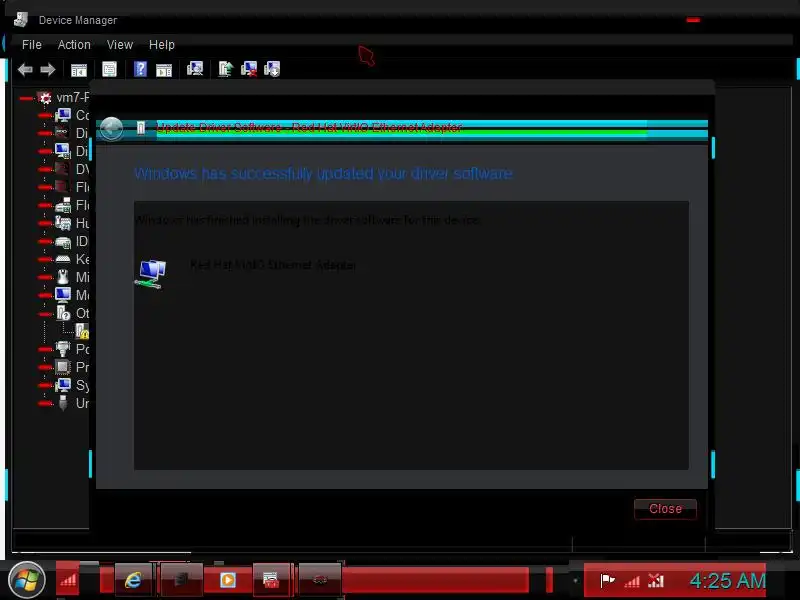Click the 'Red Hat VirtIO Ethernet Adapter' device name
This screenshot has height=600, width=800.
coord(273,265)
